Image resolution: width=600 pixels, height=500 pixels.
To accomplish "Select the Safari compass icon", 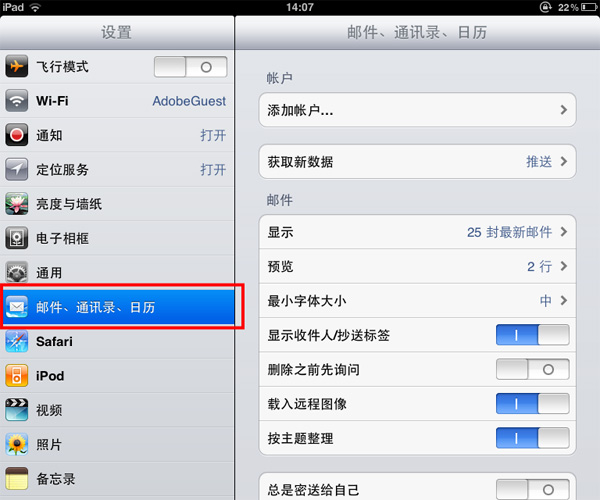I will tap(16, 341).
